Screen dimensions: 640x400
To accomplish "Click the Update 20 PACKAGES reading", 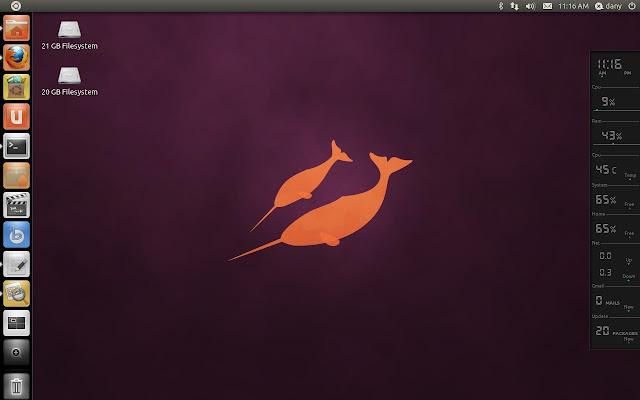I will (616, 331).
